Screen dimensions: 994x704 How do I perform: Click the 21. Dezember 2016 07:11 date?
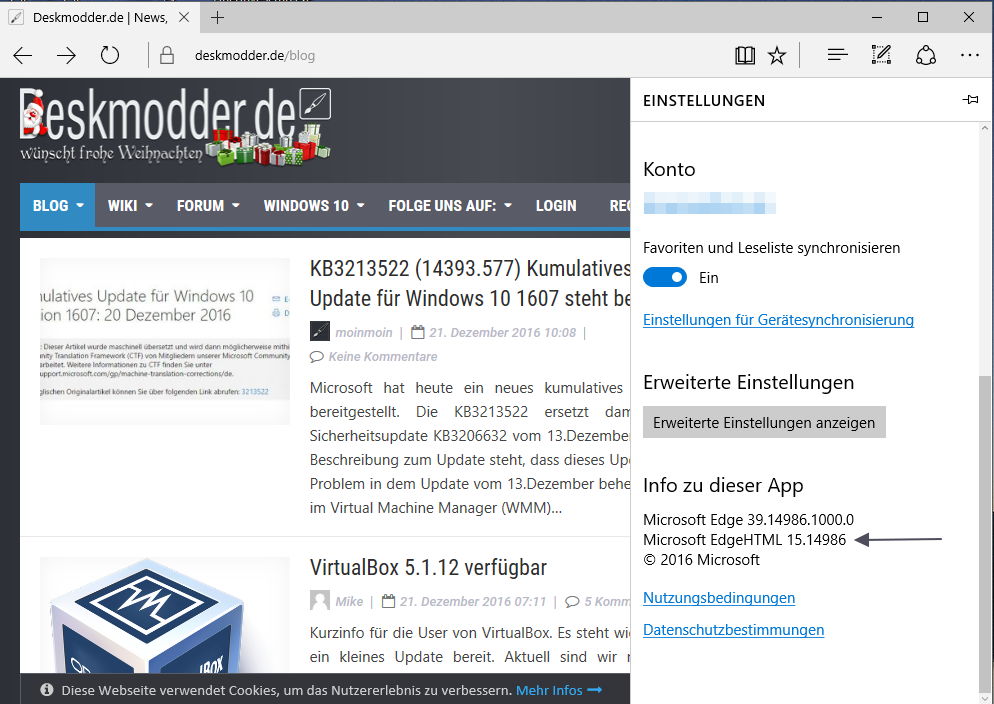[x=473, y=601]
